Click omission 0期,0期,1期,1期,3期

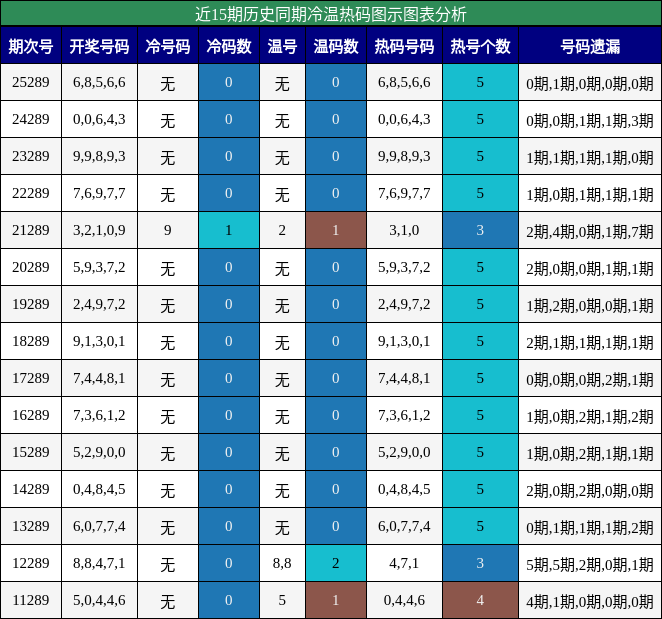pos(590,121)
